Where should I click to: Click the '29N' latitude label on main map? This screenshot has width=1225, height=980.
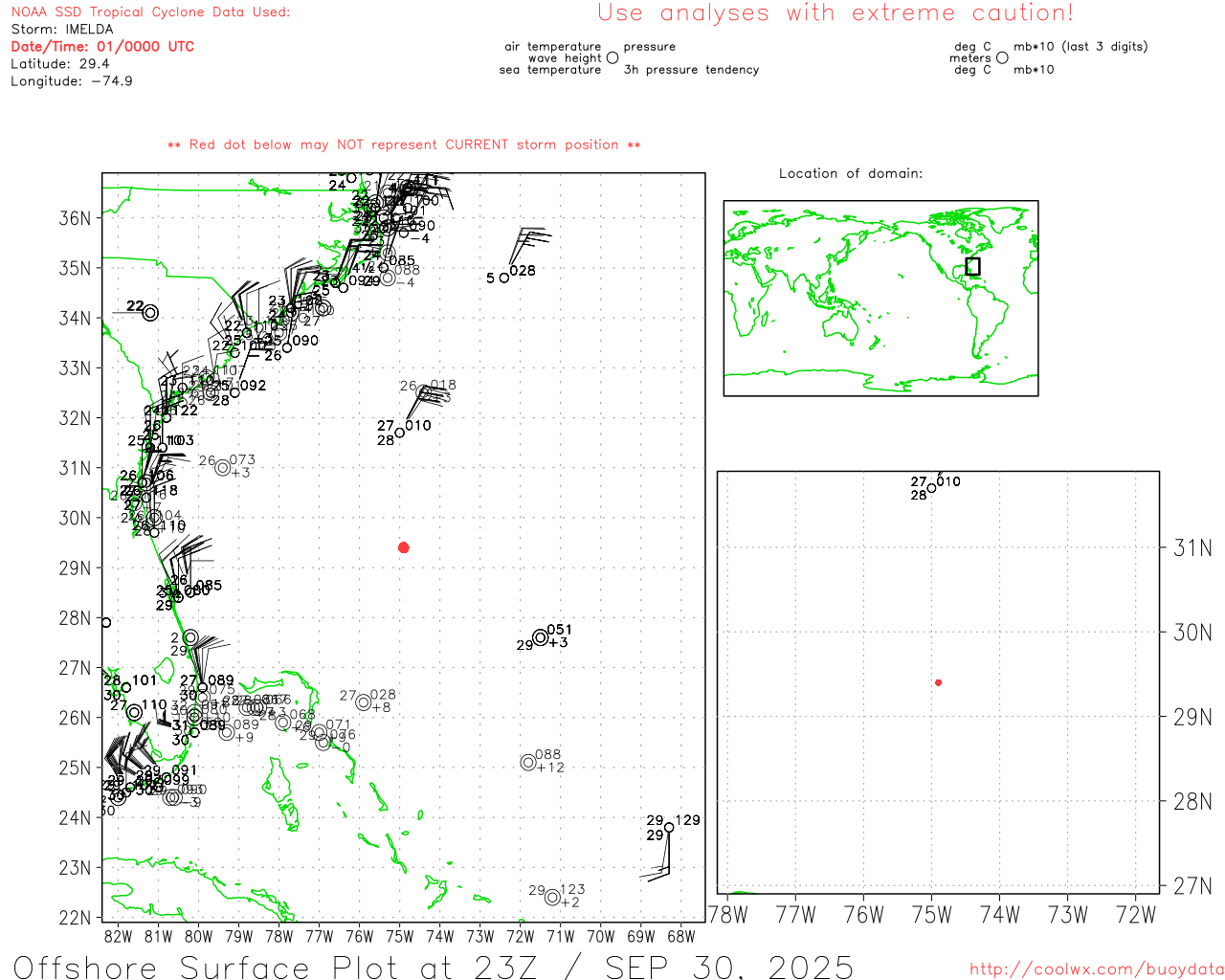(x=75, y=568)
